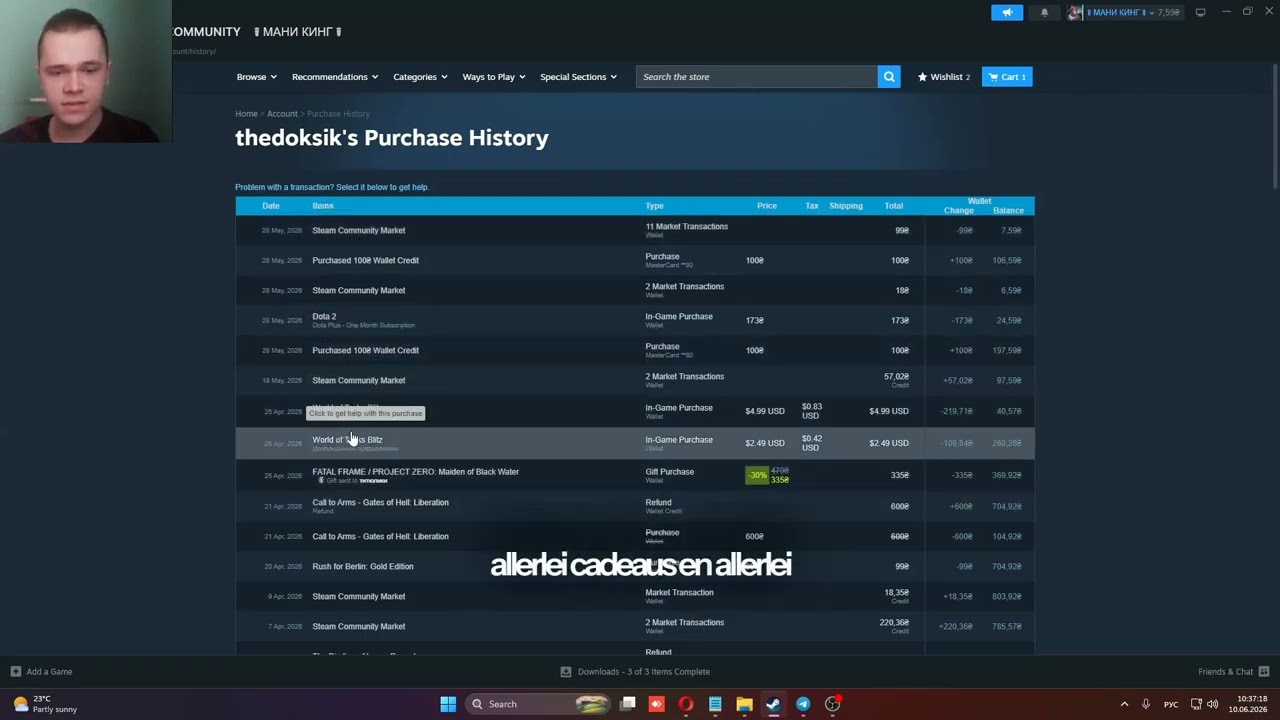Open the Wishlist star link
This screenshot has width=1280, height=720.
click(x=944, y=77)
